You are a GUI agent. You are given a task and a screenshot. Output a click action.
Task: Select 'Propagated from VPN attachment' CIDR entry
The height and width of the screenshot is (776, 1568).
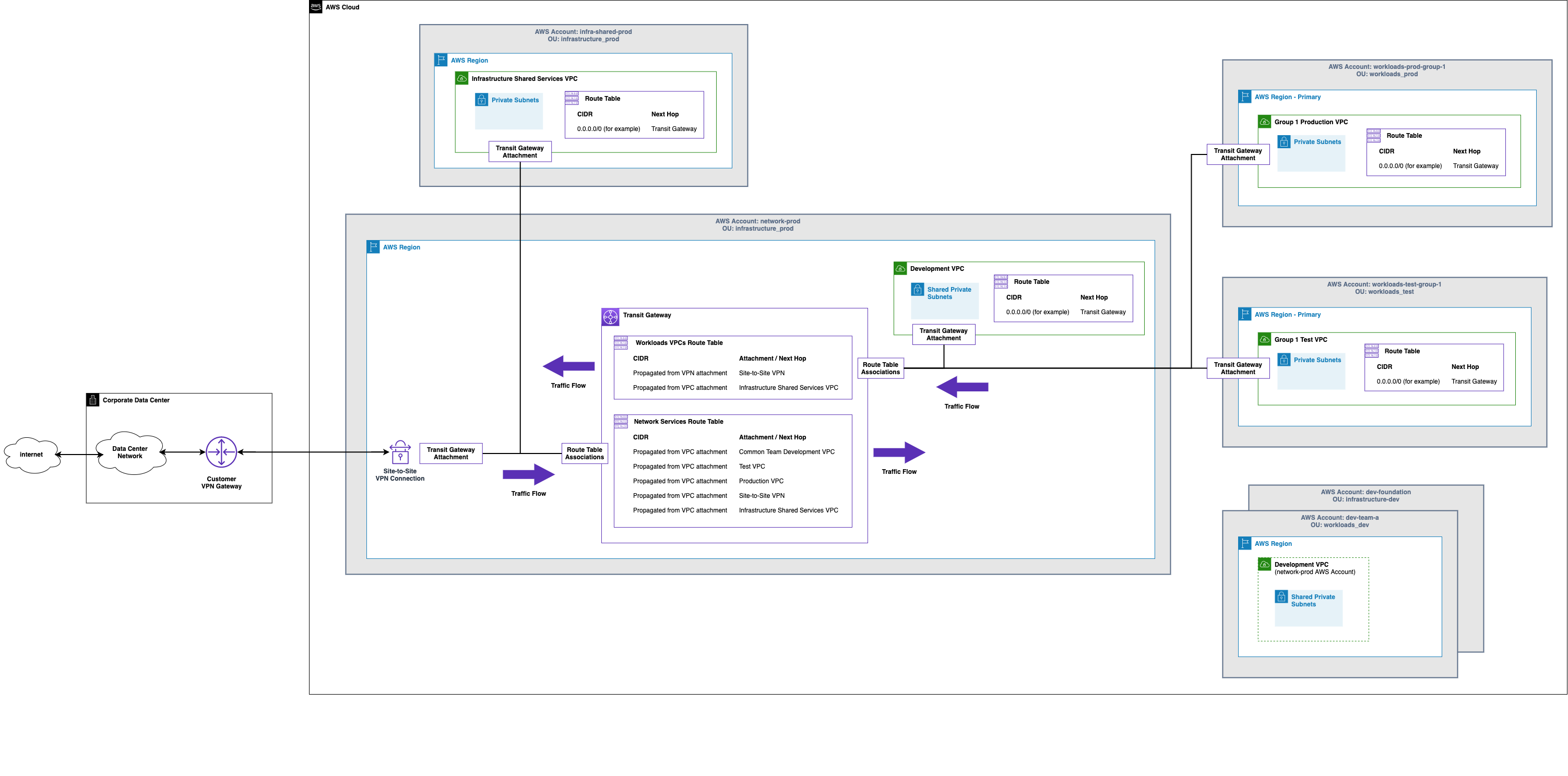[x=680, y=373]
